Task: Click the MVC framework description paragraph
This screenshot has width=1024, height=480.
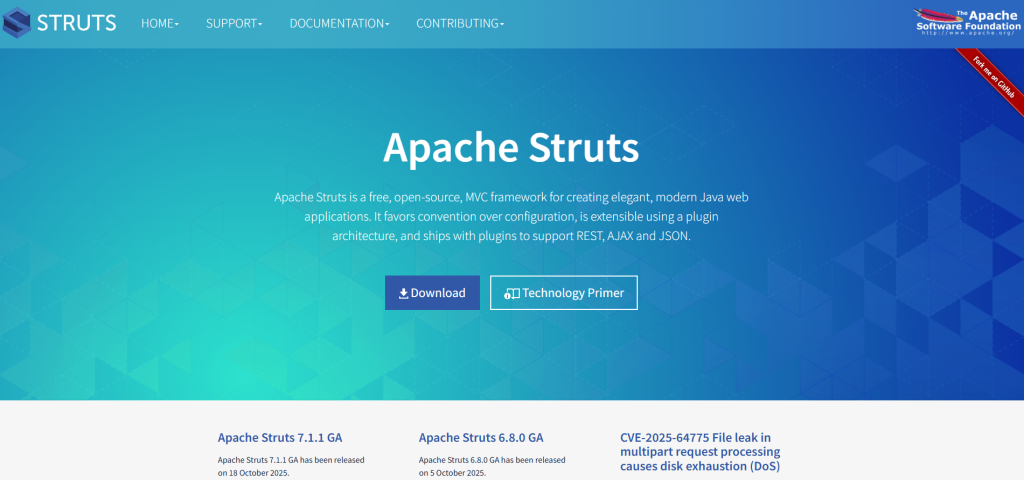Action: [511, 217]
